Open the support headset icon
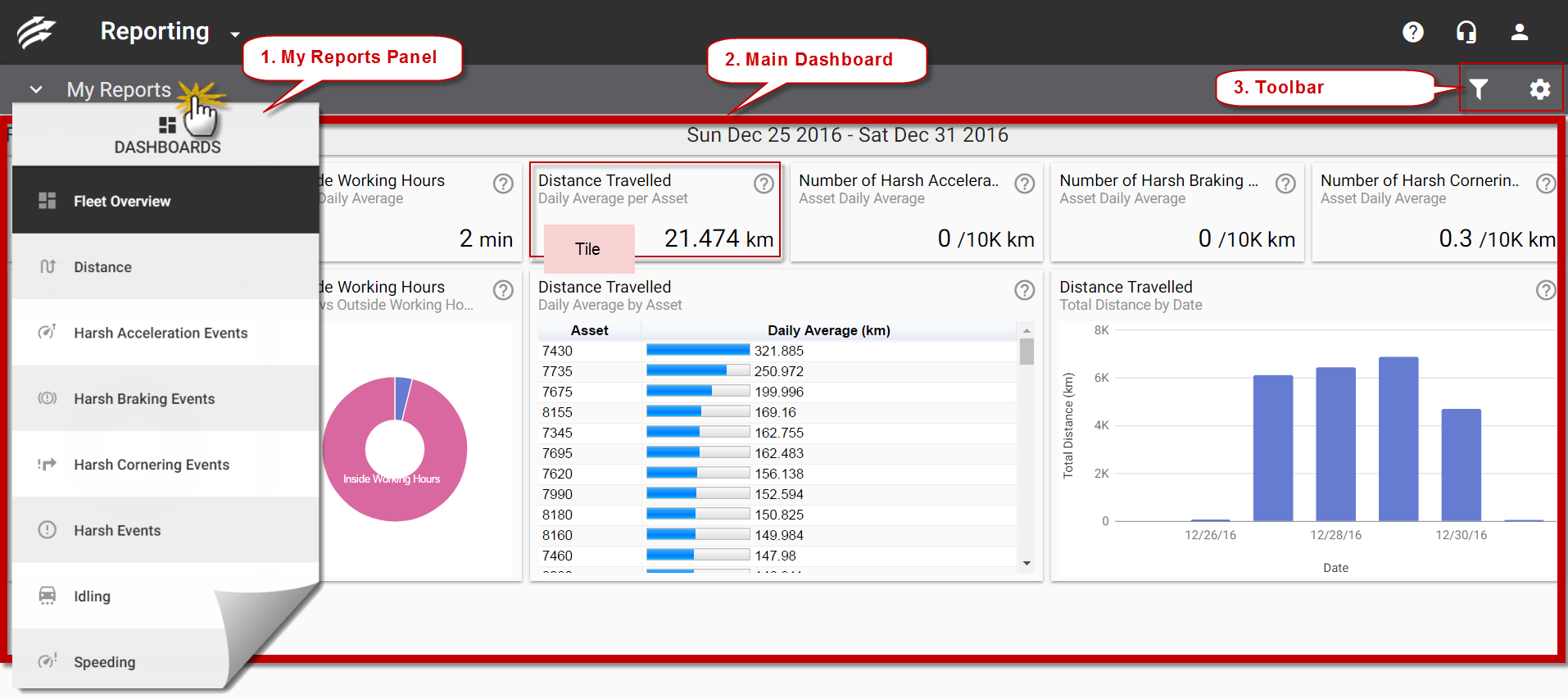The height and width of the screenshot is (699, 1568). click(x=1466, y=32)
